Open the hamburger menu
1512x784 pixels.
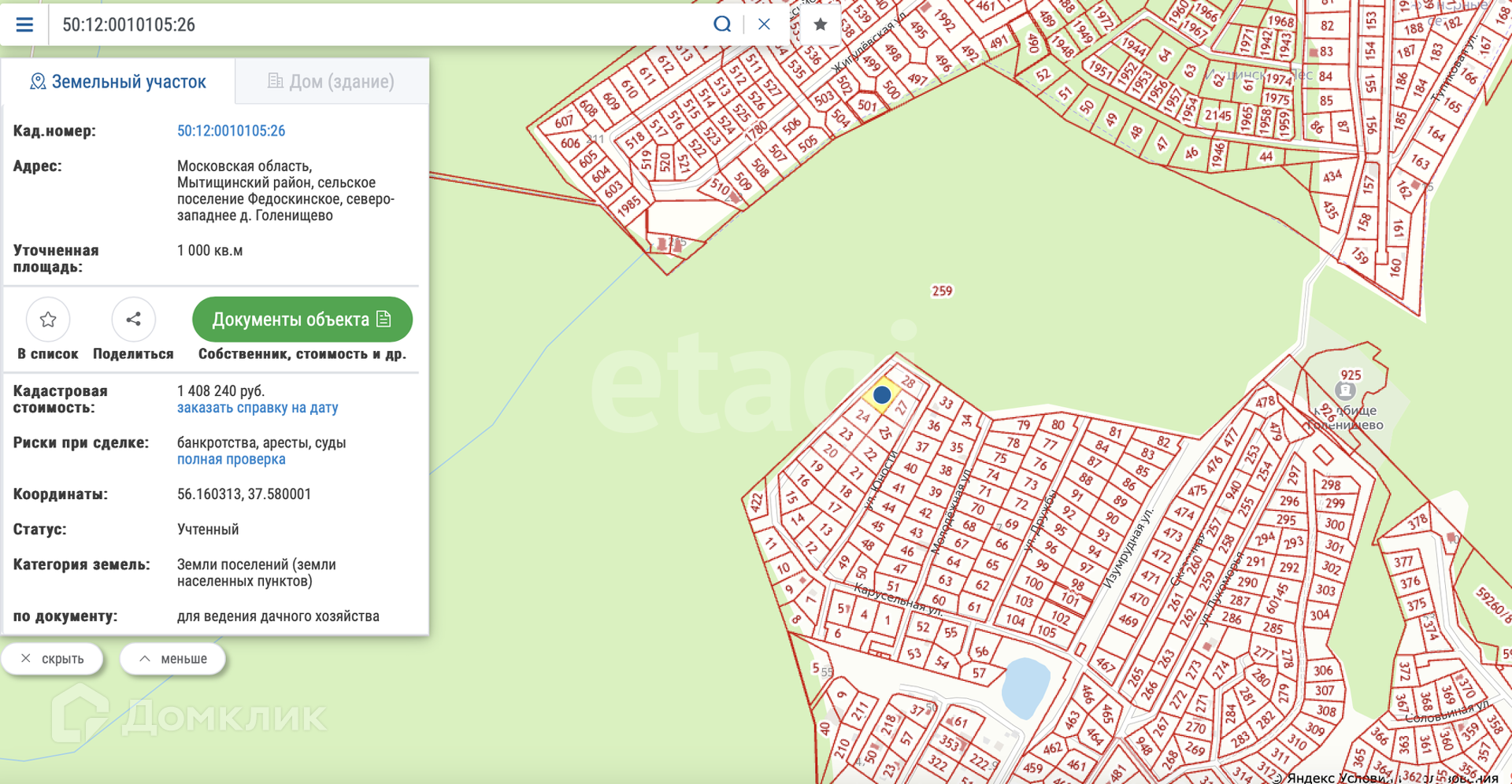point(24,24)
